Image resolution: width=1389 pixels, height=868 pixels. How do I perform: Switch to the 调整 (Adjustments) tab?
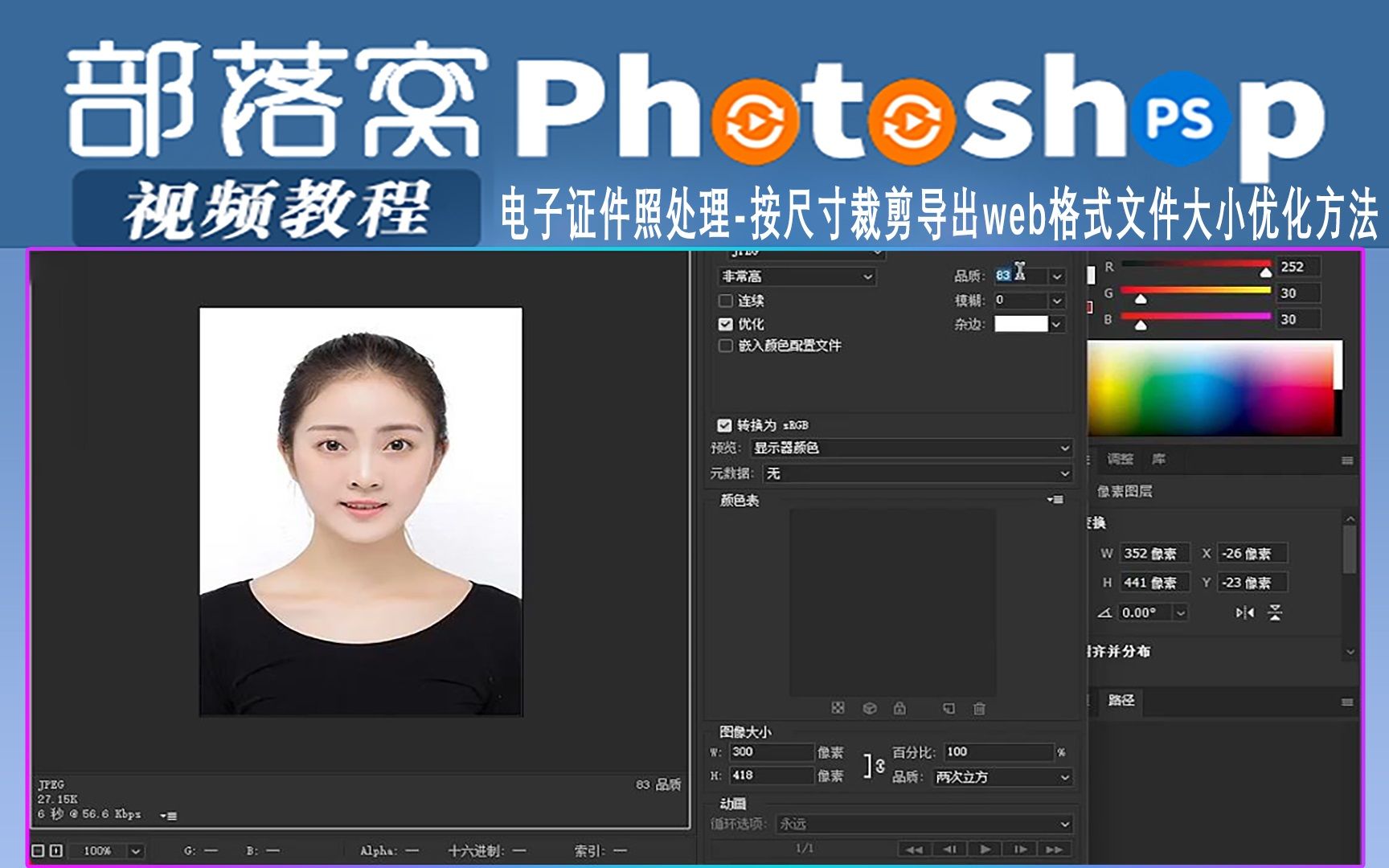click(1120, 459)
